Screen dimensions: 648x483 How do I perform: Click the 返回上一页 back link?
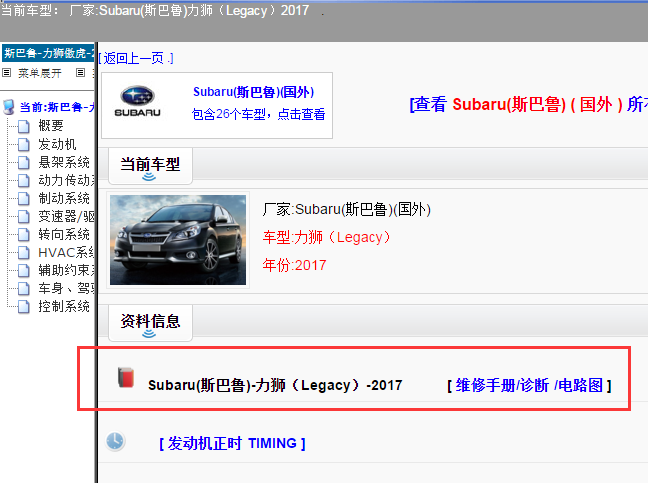point(136,58)
